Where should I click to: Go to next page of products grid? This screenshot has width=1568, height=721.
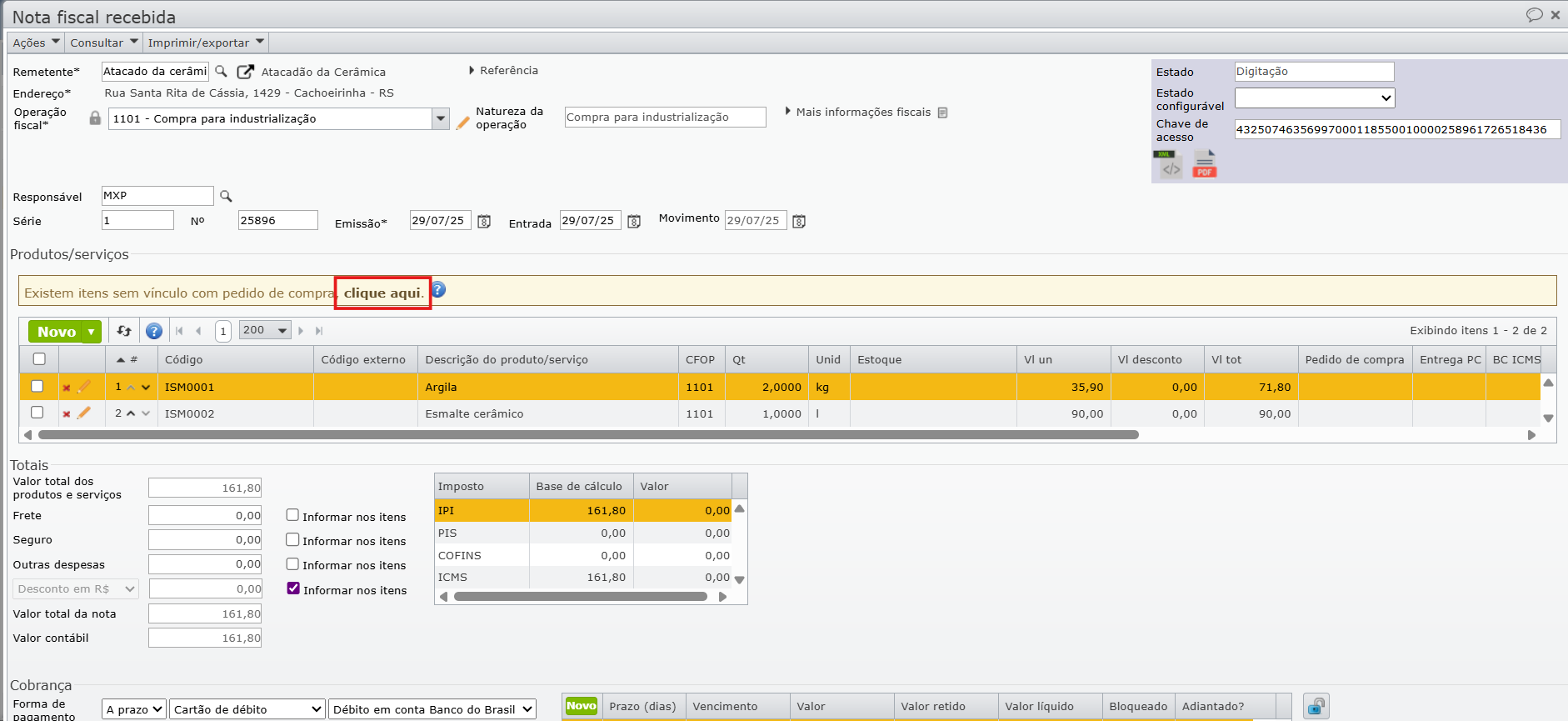click(x=301, y=331)
